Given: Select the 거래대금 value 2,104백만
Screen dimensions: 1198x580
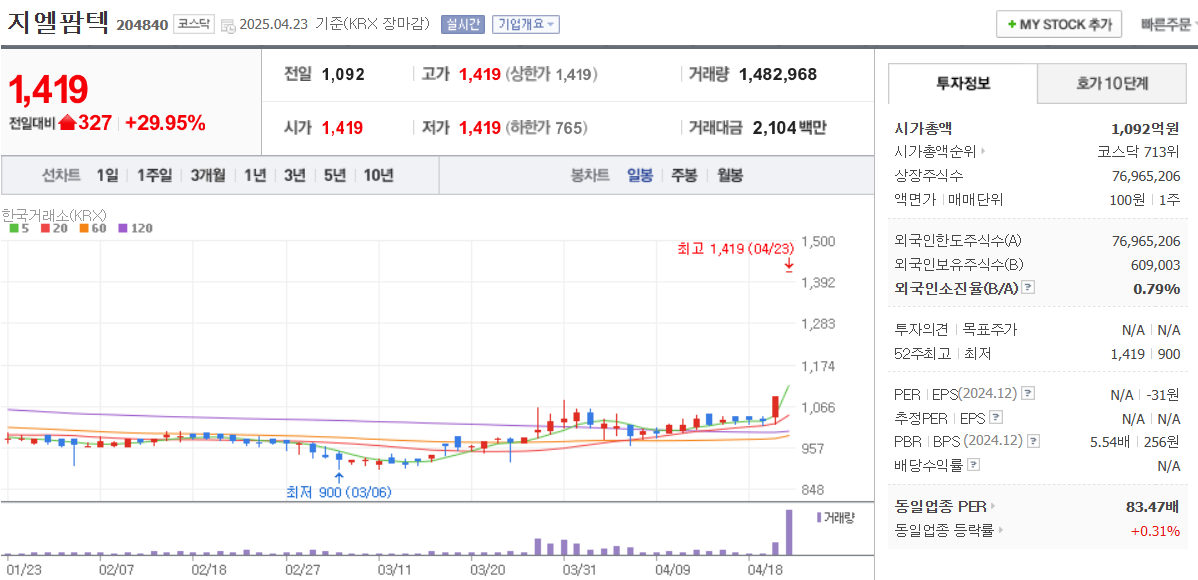Looking at the screenshot, I should [789, 128].
